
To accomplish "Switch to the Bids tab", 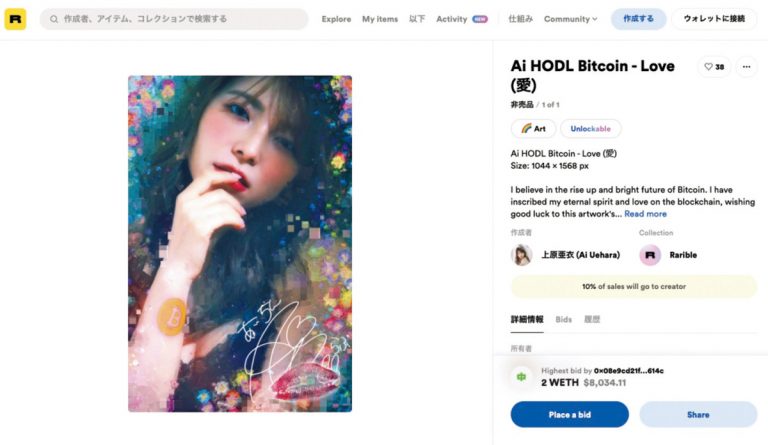I will (563, 319).
